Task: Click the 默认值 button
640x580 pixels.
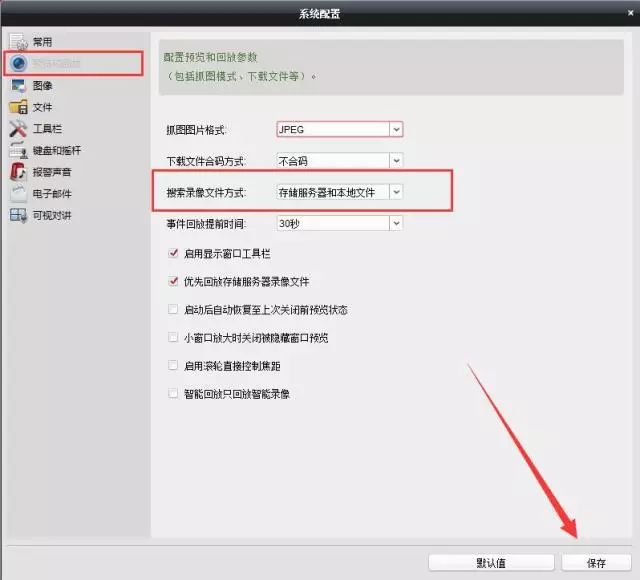Action: point(491,563)
